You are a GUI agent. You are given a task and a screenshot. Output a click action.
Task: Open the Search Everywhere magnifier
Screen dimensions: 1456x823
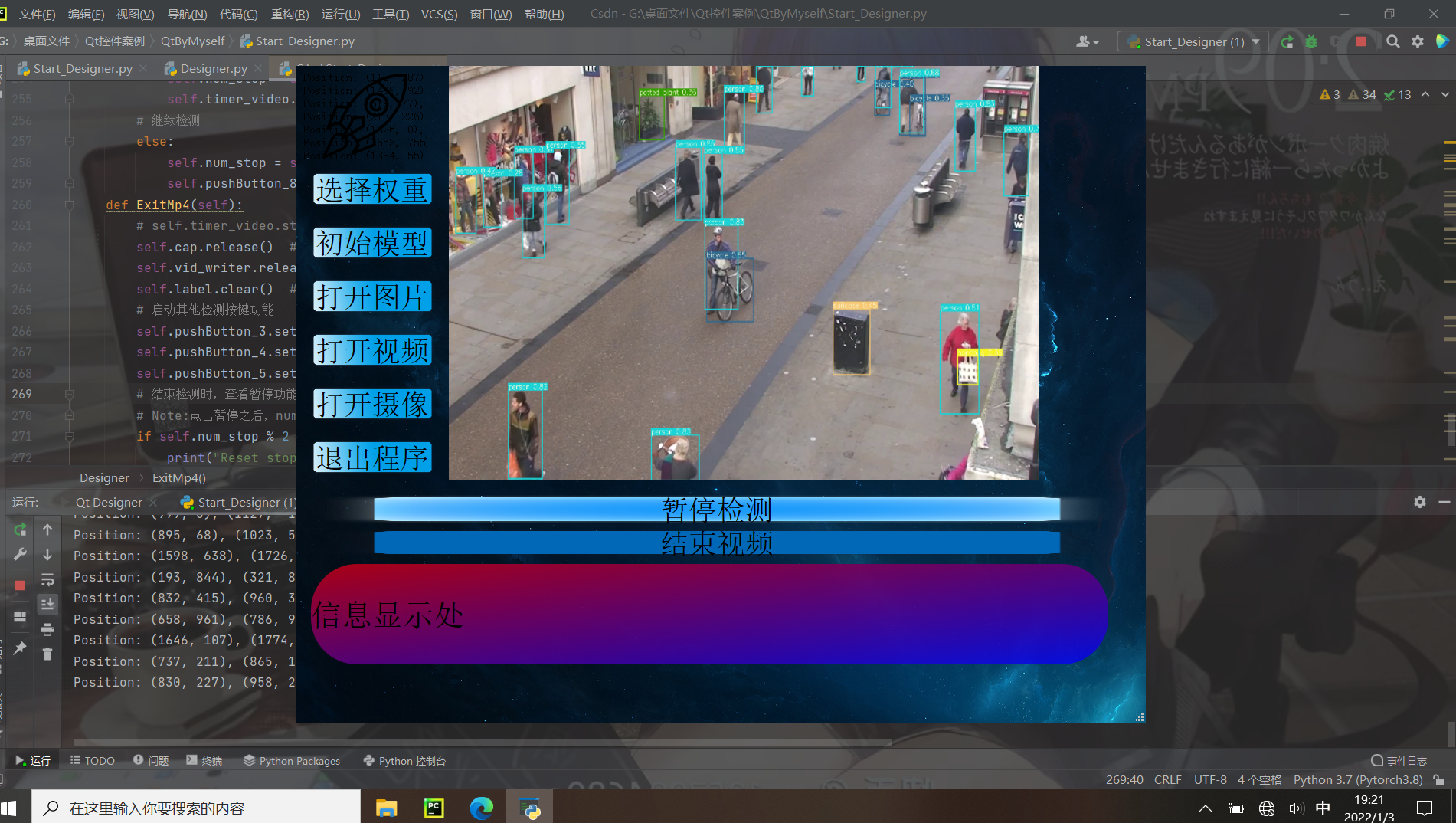pos(1393,41)
